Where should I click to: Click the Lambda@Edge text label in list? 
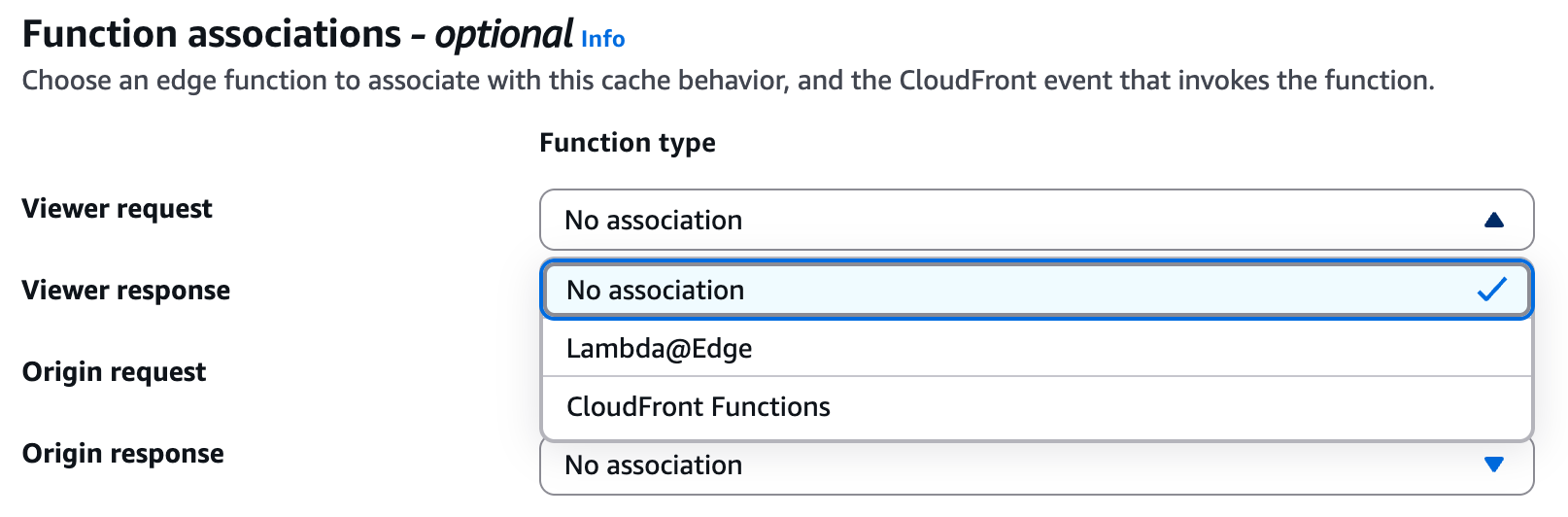coord(660,348)
